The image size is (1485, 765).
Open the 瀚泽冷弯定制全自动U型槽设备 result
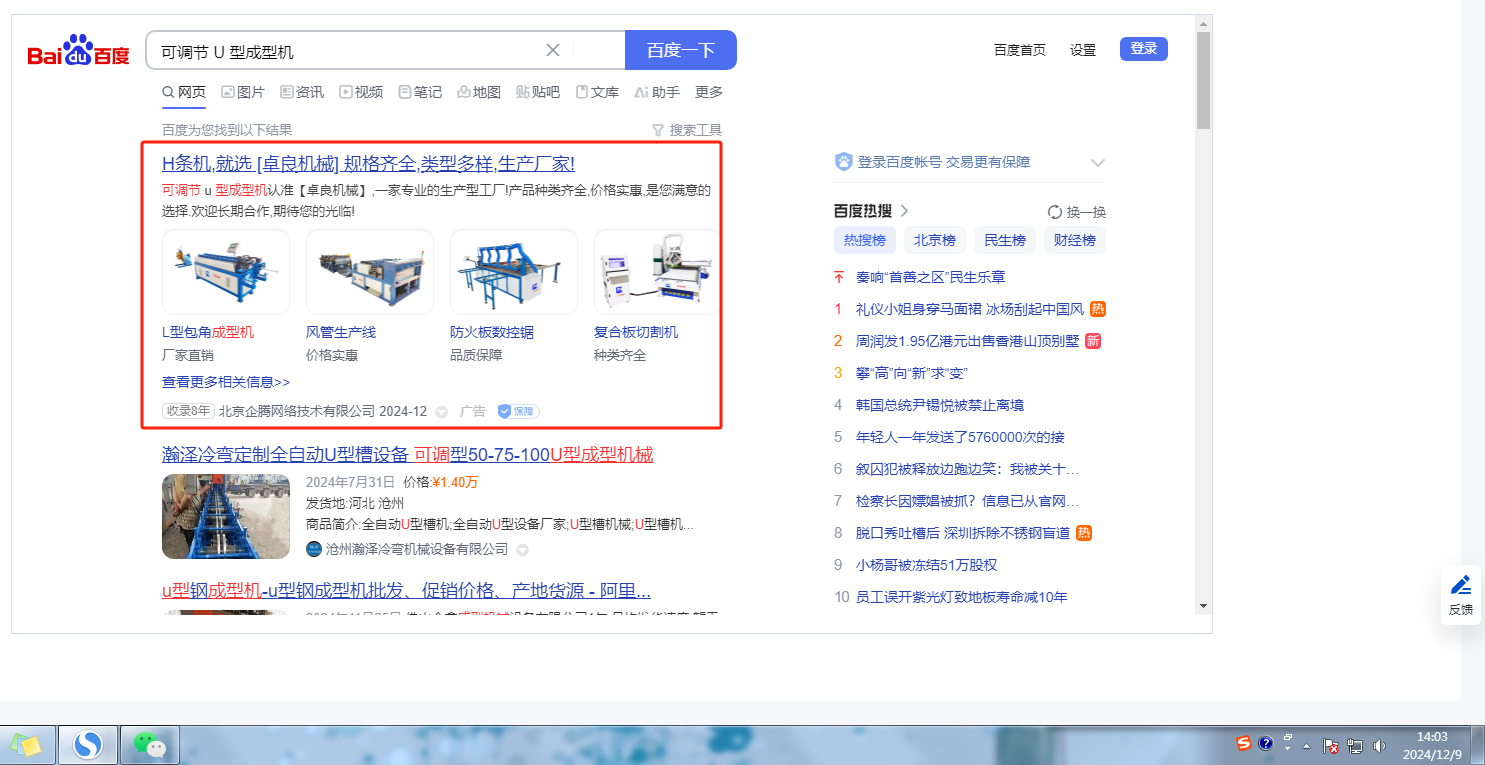coord(408,455)
